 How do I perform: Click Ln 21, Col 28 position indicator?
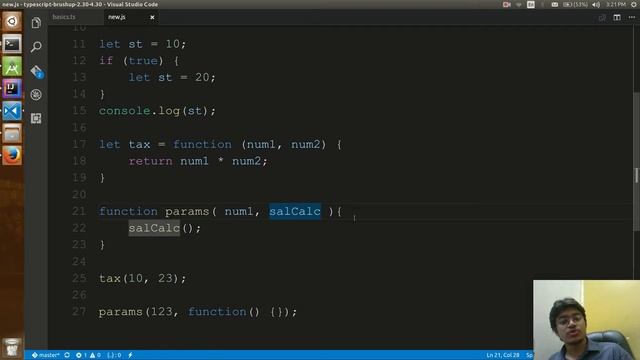(502, 355)
